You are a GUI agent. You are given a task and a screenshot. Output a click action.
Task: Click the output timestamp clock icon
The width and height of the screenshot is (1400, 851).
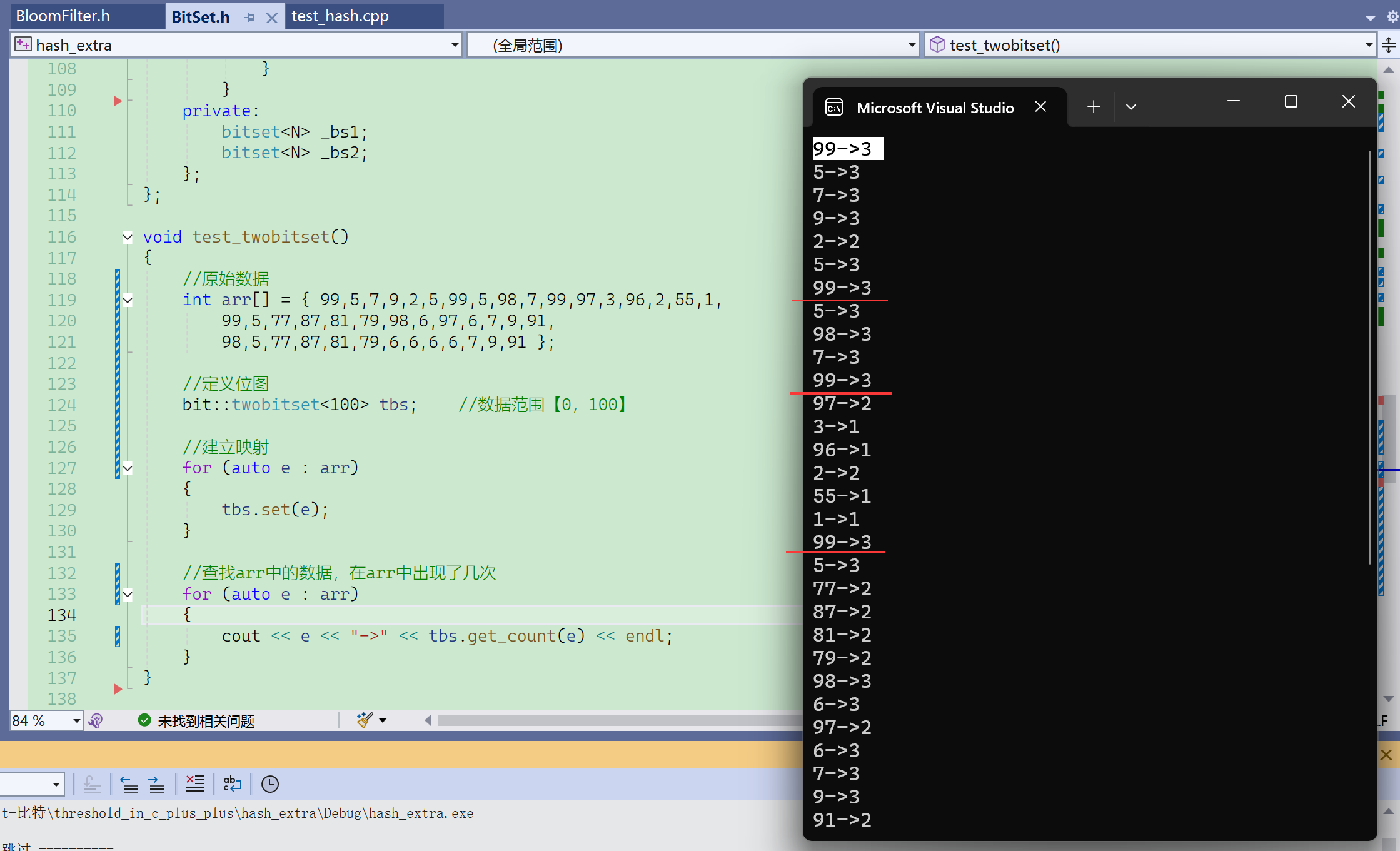[269, 784]
